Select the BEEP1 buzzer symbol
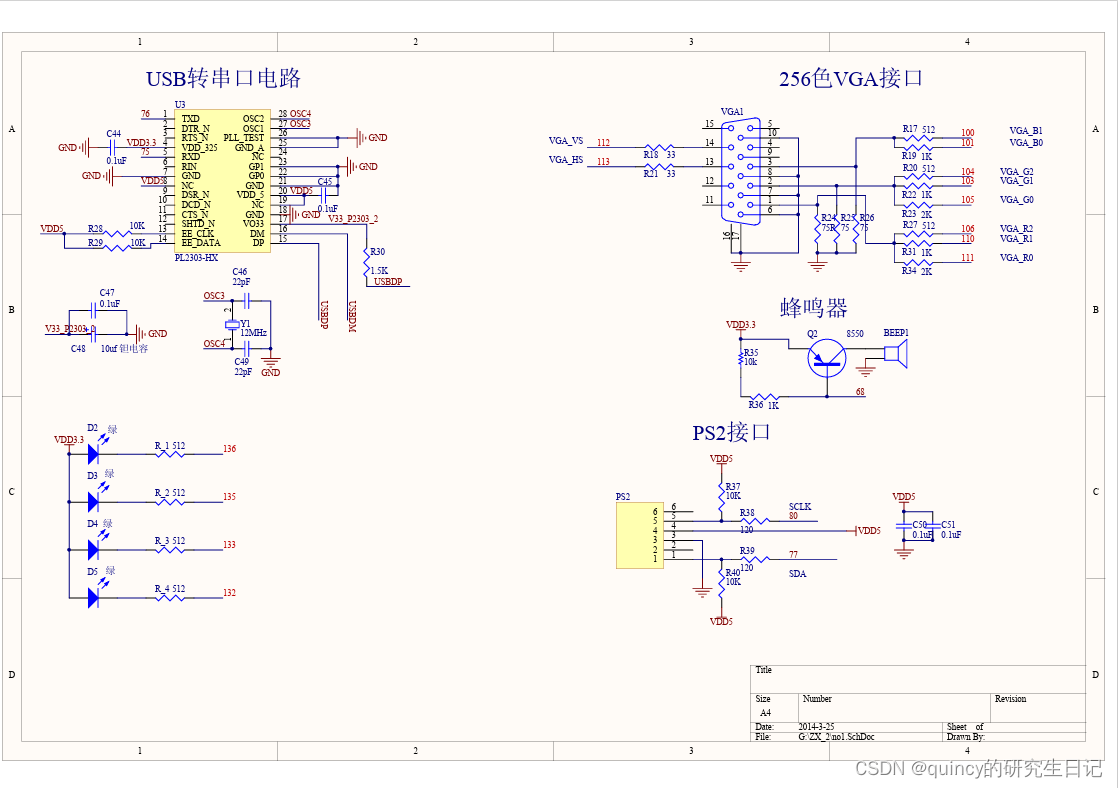1118x788 pixels. (x=897, y=352)
